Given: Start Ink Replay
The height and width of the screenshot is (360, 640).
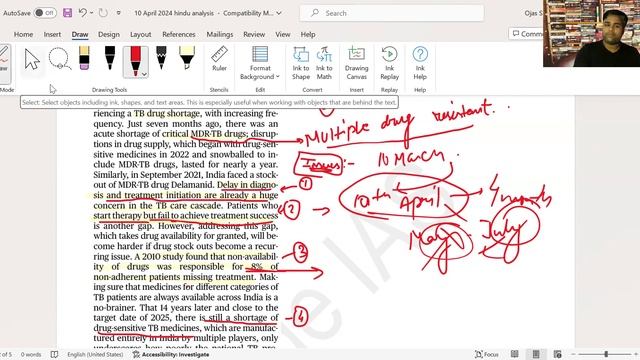Looking at the screenshot, I should coord(389,63).
